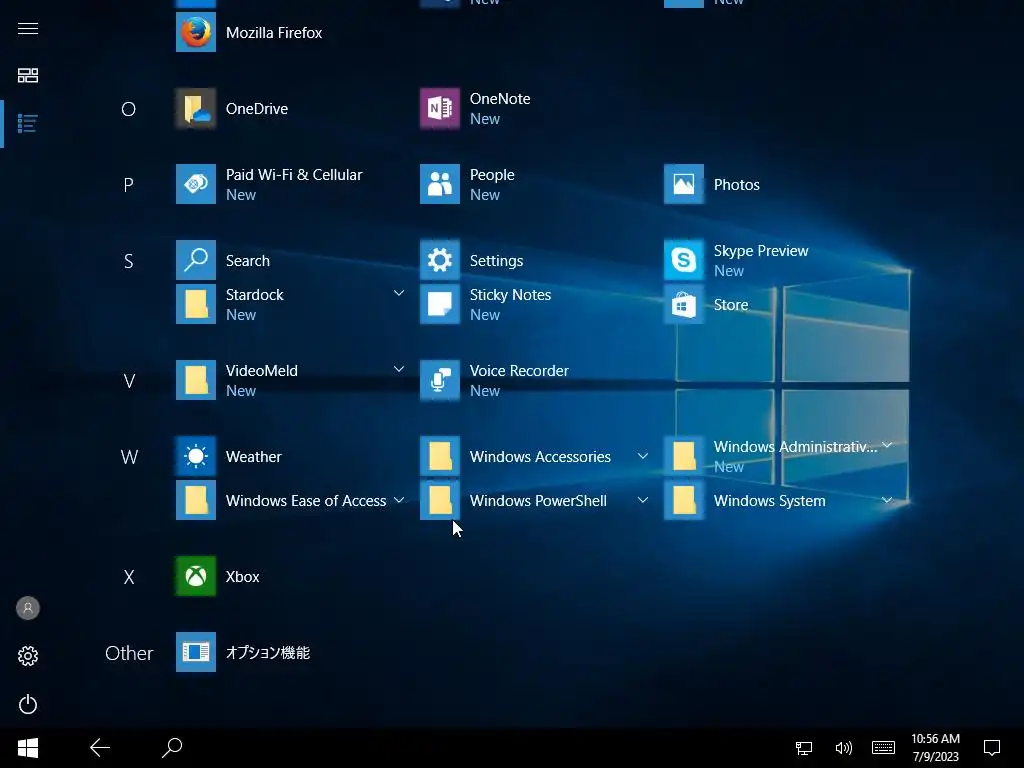
Task: Open the People app icon
Action: click(440, 184)
